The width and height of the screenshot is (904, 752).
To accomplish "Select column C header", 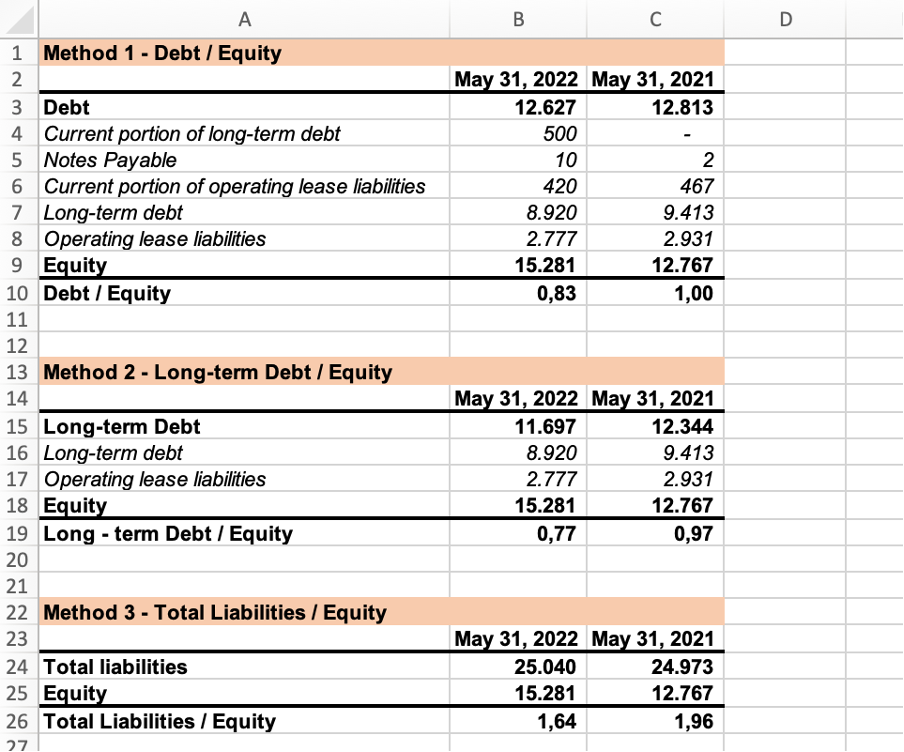I will point(656,18).
